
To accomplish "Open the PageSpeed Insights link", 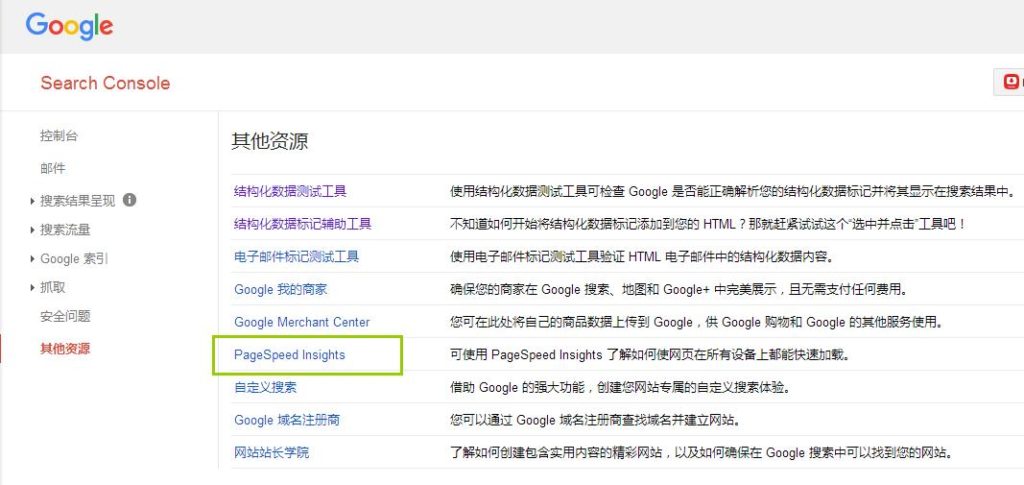I will click(289, 354).
